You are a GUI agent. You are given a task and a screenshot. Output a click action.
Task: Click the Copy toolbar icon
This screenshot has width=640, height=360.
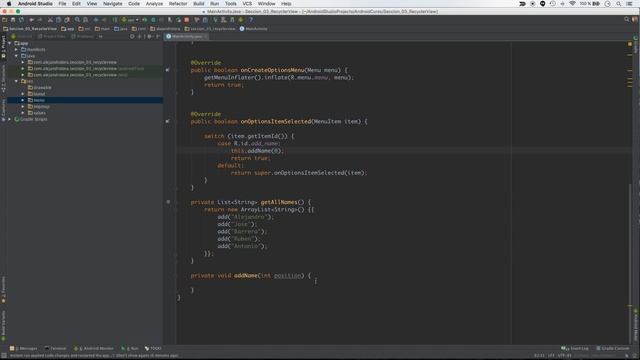[x=58, y=20]
